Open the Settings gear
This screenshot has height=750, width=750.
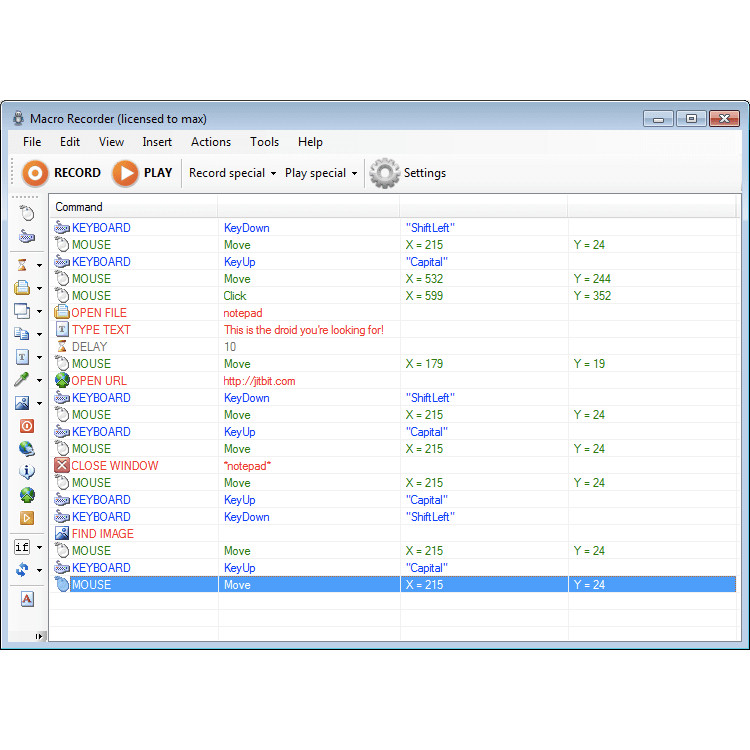pyautogui.click(x=384, y=173)
